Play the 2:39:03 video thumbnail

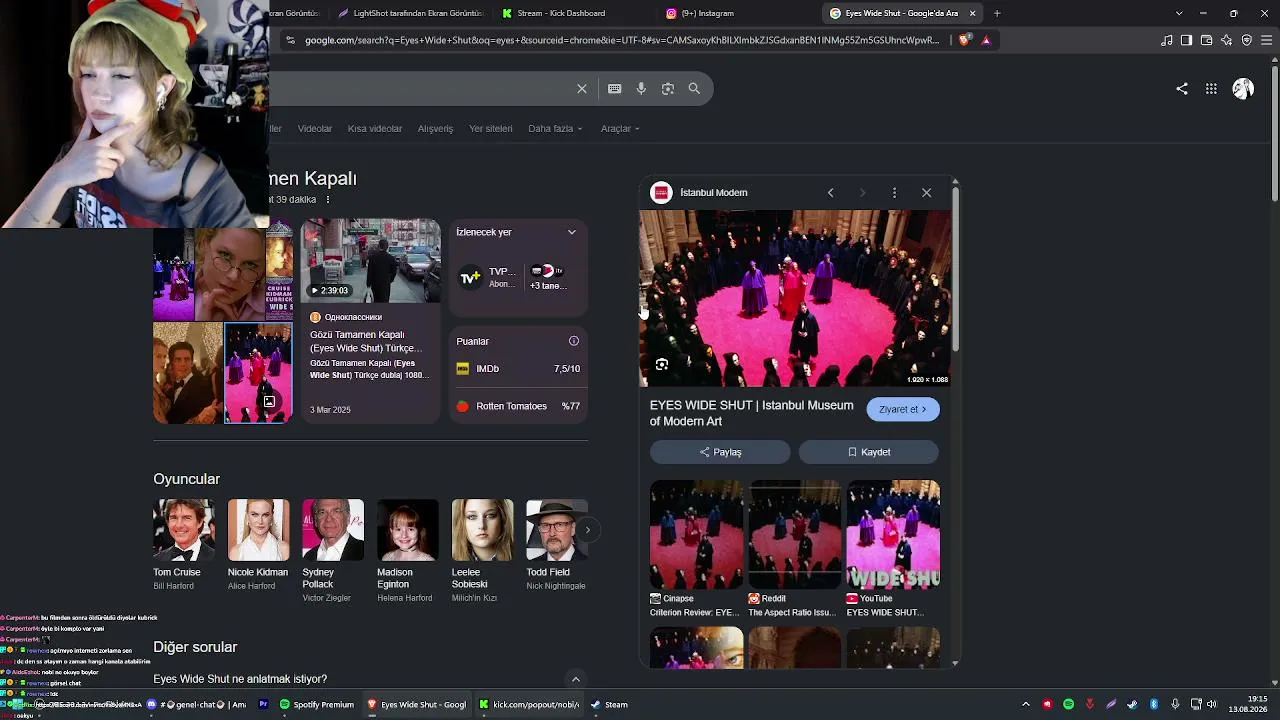point(370,260)
